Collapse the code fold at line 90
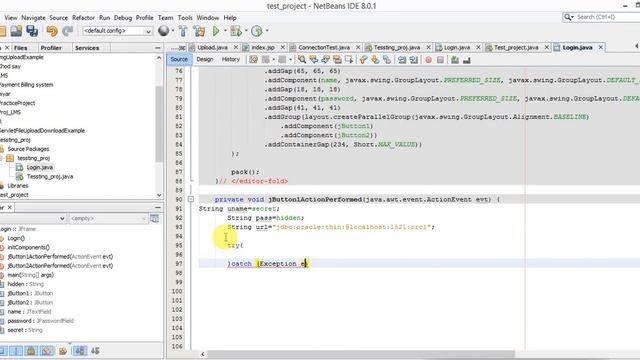Screen dimensions: 640x360 (191, 199)
